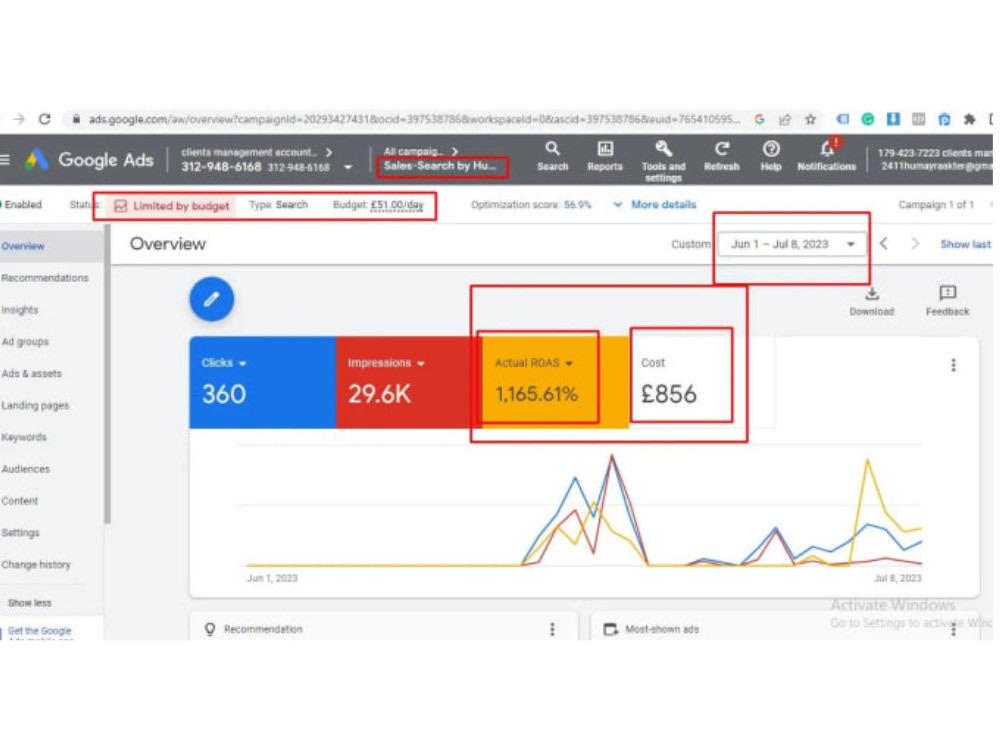Expand the clients management account breadcrumb
The height and width of the screenshot is (750, 1000).
pos(256,152)
